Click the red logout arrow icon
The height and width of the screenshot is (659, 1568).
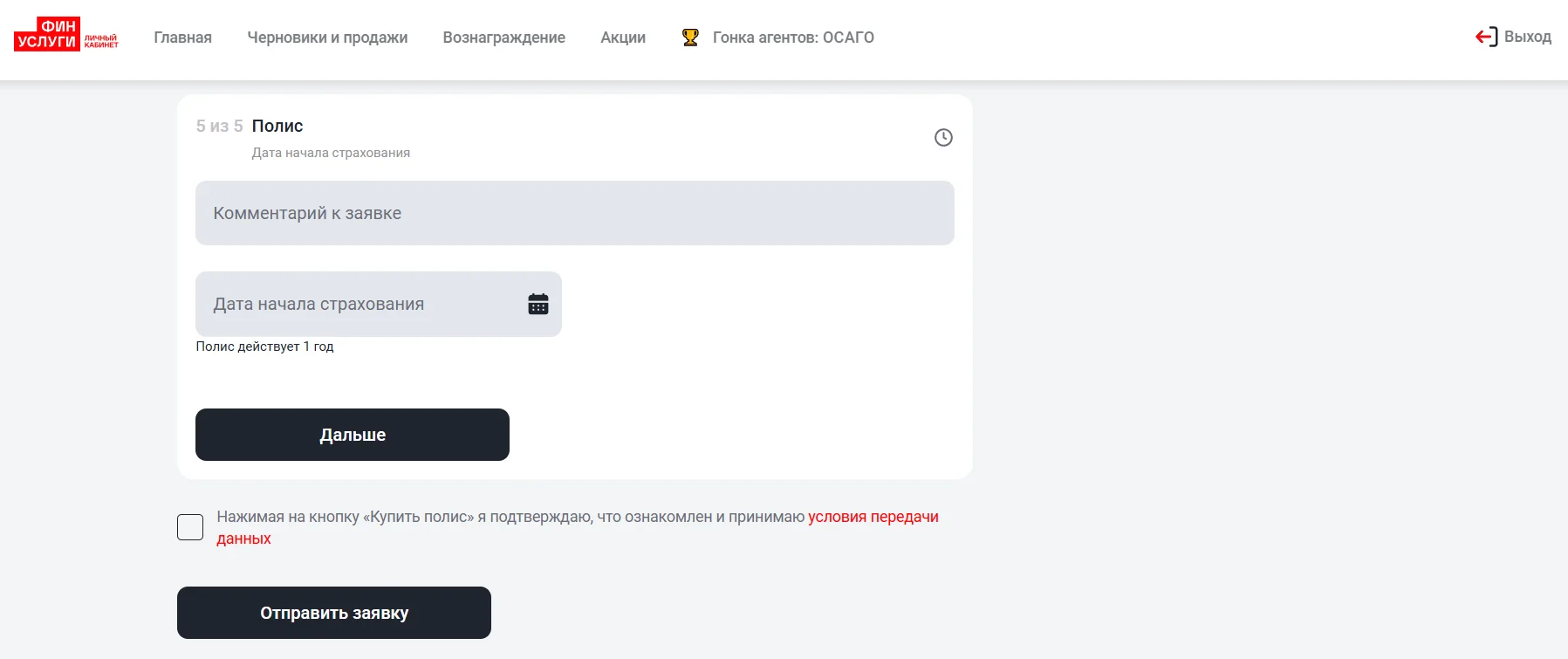click(x=1486, y=37)
